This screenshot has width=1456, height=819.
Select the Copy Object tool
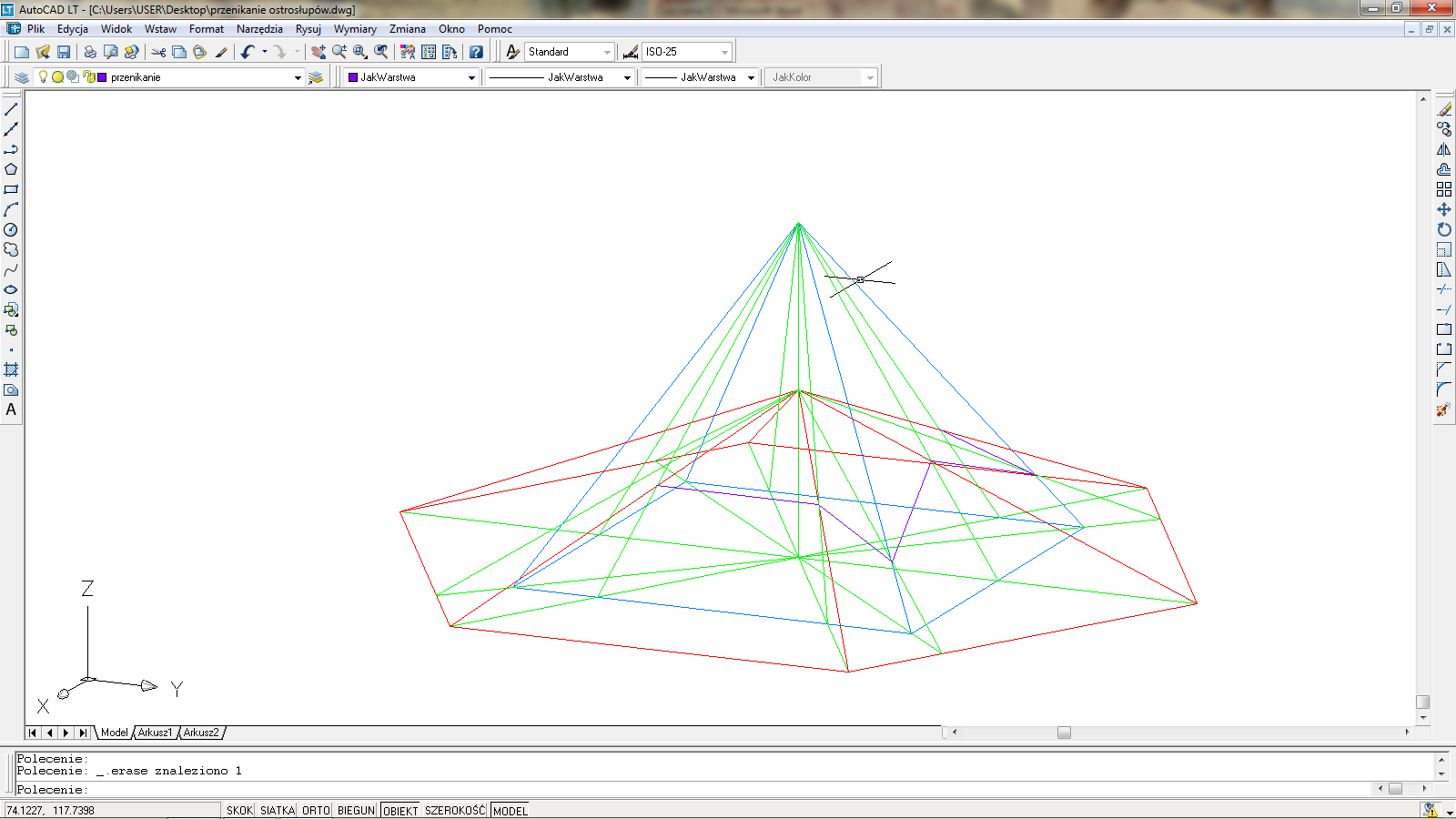[1444, 129]
